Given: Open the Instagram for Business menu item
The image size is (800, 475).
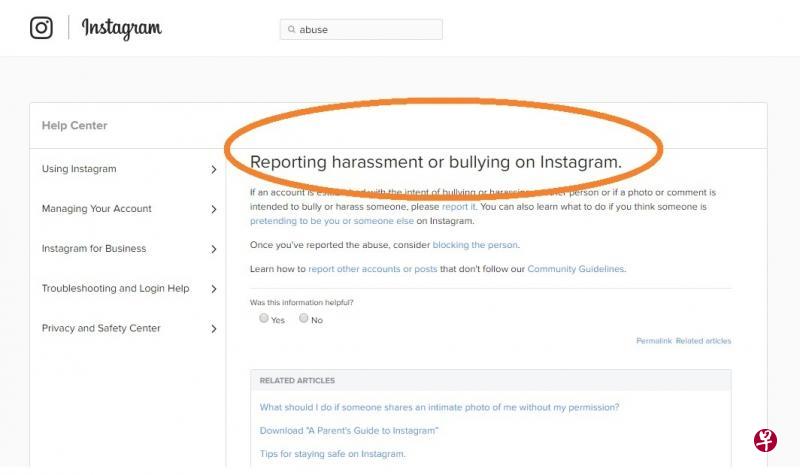Looking at the screenshot, I should (x=94, y=248).
